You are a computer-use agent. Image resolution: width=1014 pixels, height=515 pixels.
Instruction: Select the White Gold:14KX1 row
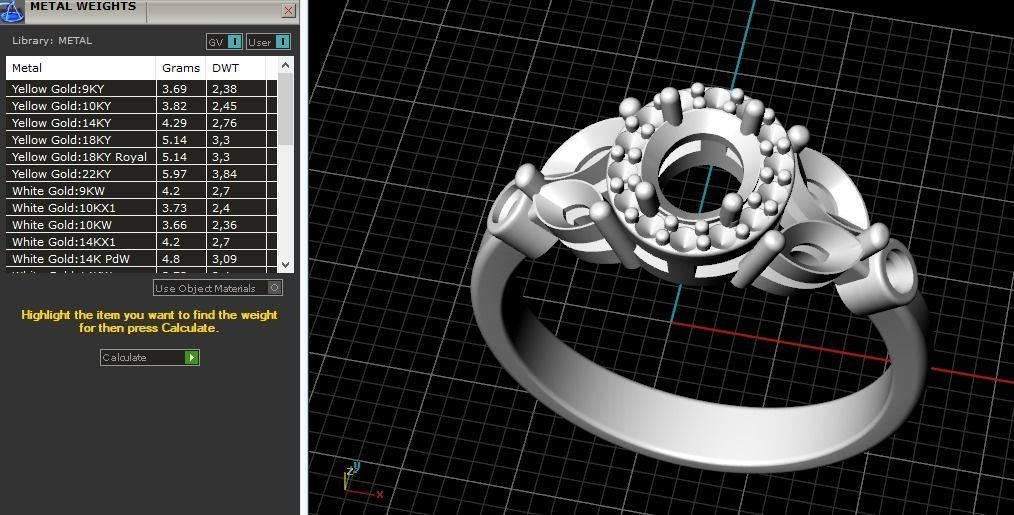tap(142, 242)
